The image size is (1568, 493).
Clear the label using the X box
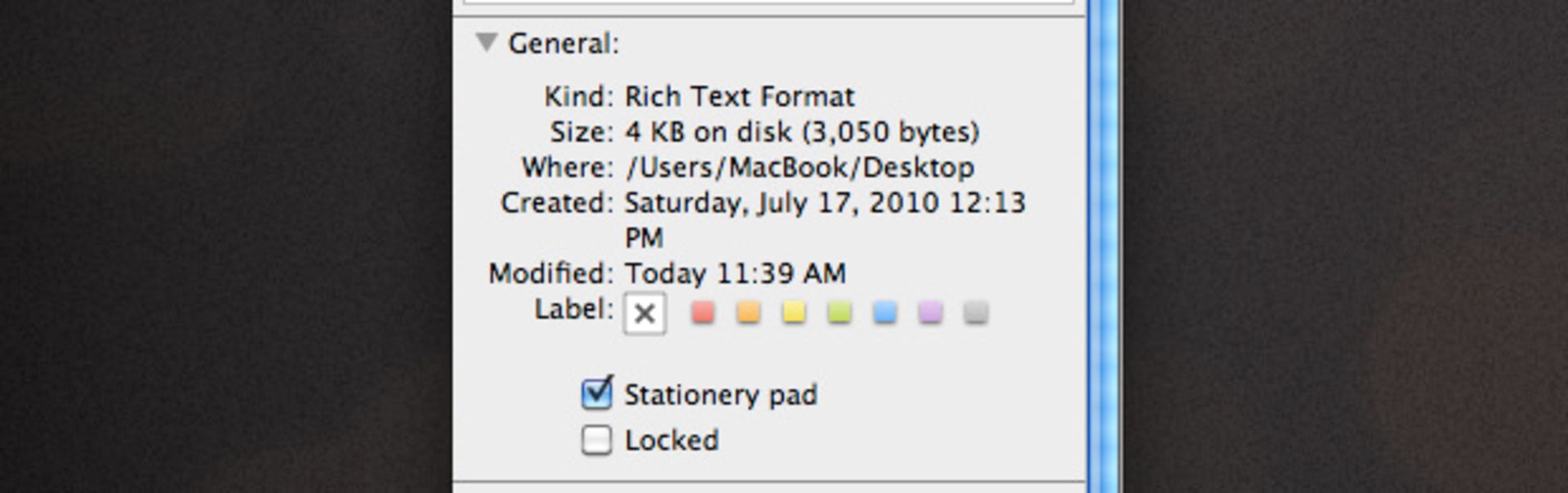pos(645,313)
